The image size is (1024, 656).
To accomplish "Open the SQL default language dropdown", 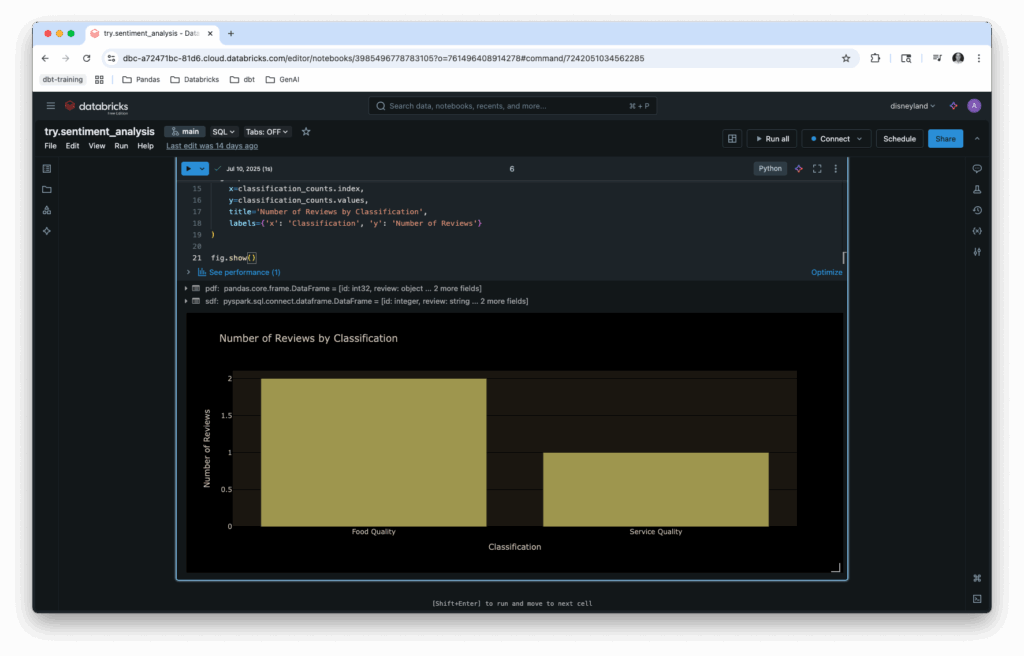I will tap(223, 132).
